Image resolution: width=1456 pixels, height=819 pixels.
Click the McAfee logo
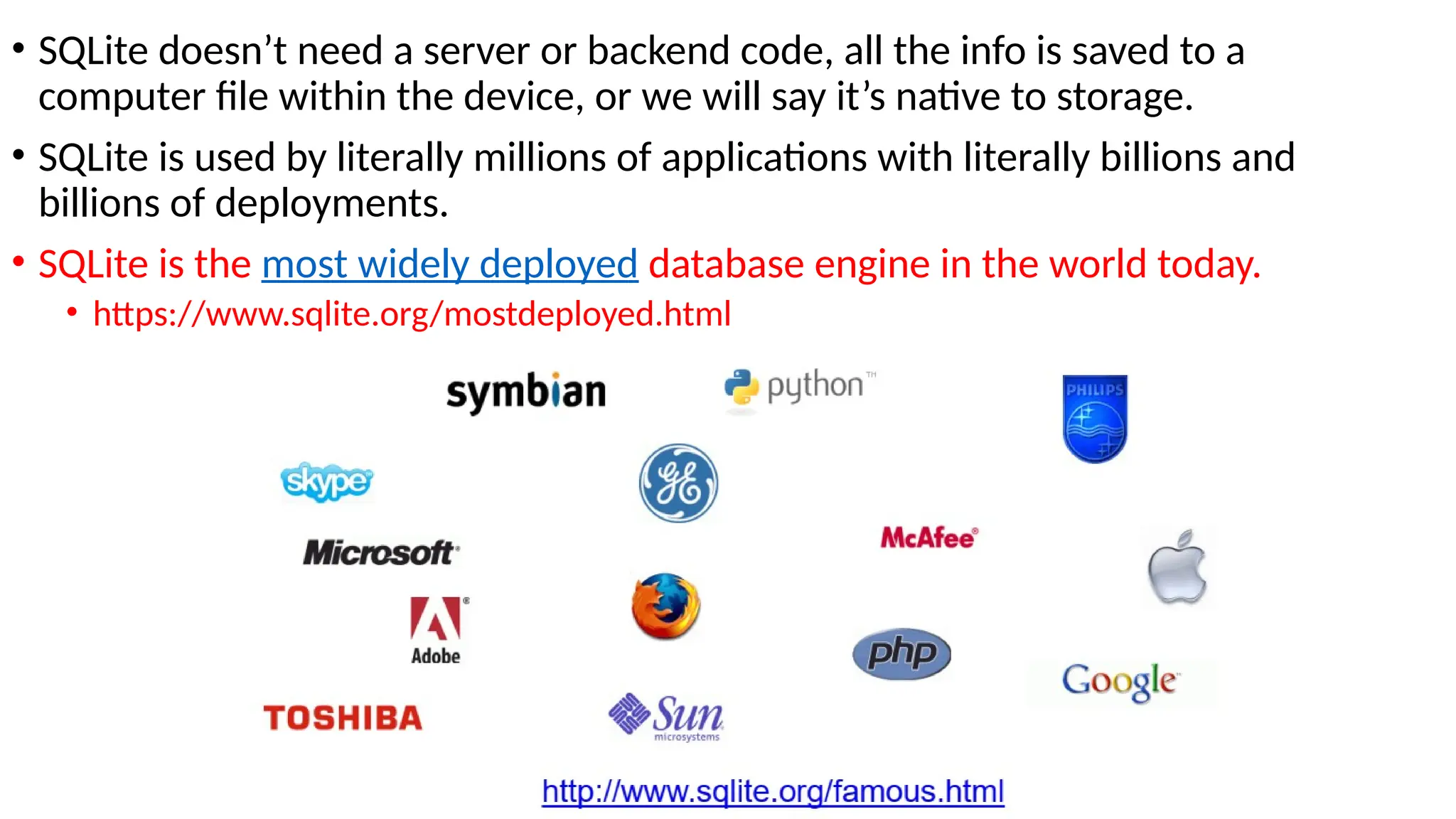click(x=929, y=537)
